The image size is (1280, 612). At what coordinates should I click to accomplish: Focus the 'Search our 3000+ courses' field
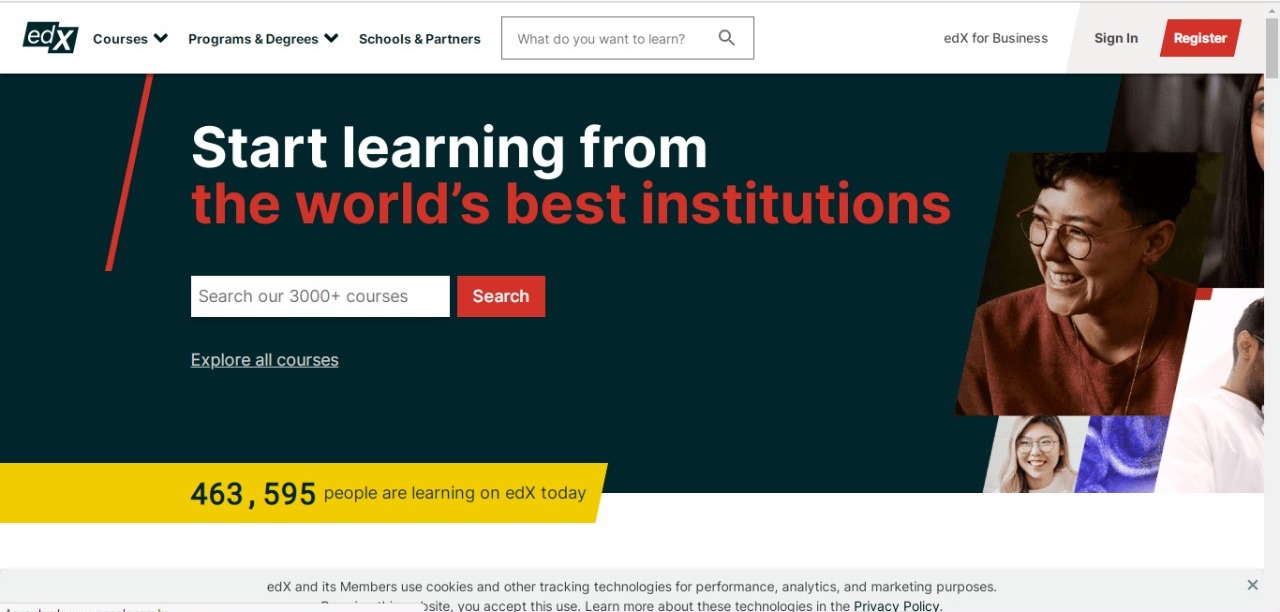320,296
